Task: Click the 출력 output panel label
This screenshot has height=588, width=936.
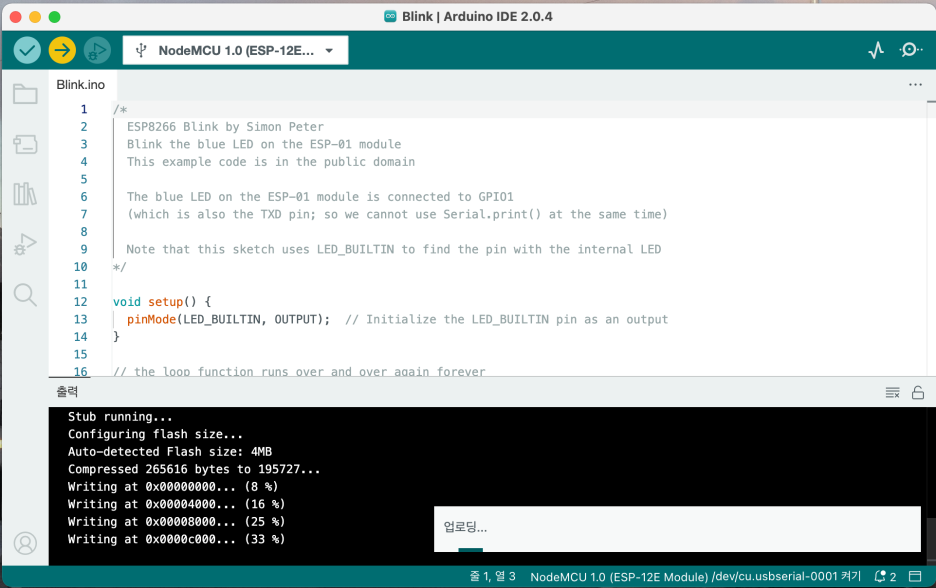Action: (x=67, y=392)
